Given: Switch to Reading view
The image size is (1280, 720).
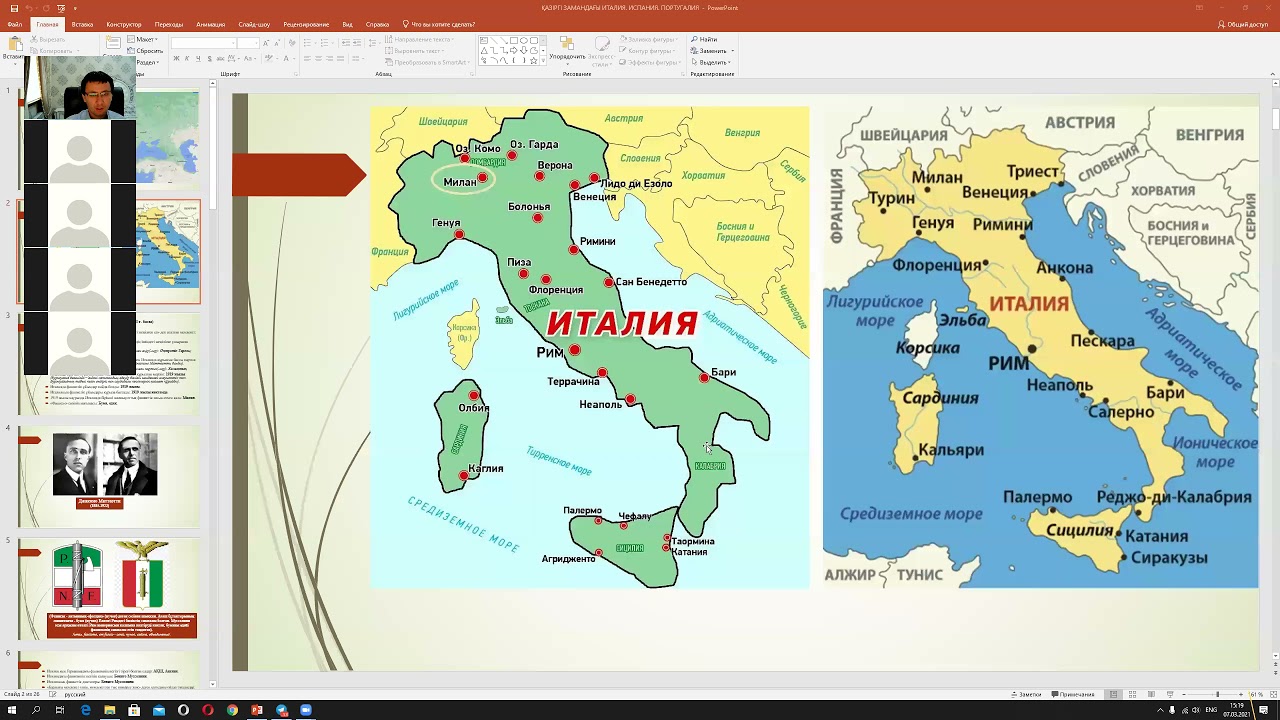Looking at the screenshot, I should point(1151,694).
